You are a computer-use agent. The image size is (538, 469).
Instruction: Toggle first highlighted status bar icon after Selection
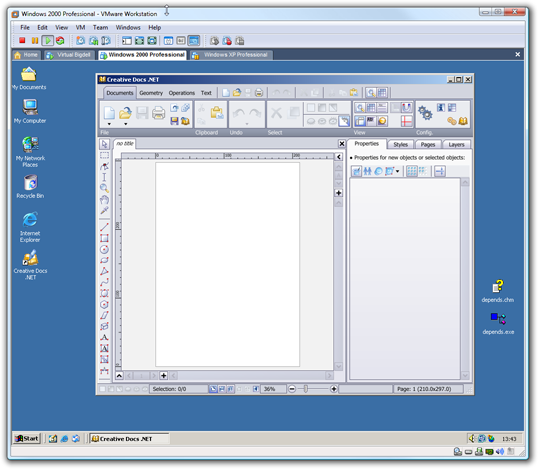(x=213, y=389)
